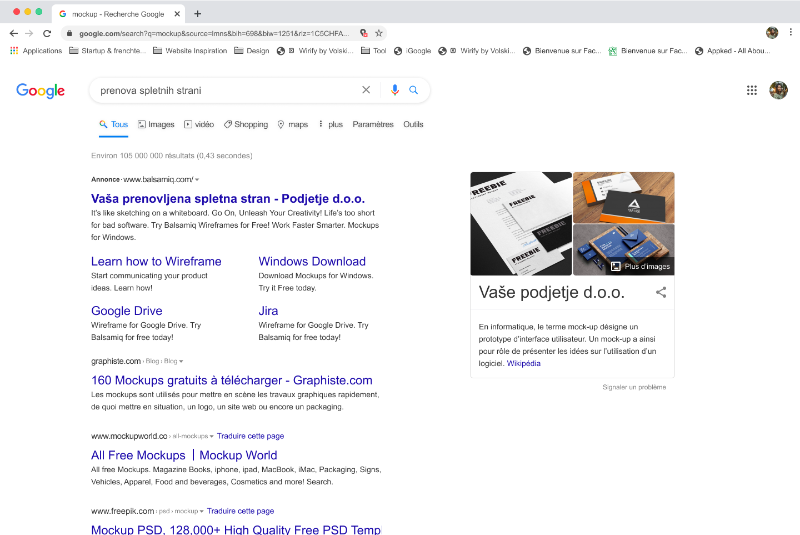The width and height of the screenshot is (800, 535).
Task: Expand the balsamiq.com ad URL dropdown arrow
Action: pos(197,179)
